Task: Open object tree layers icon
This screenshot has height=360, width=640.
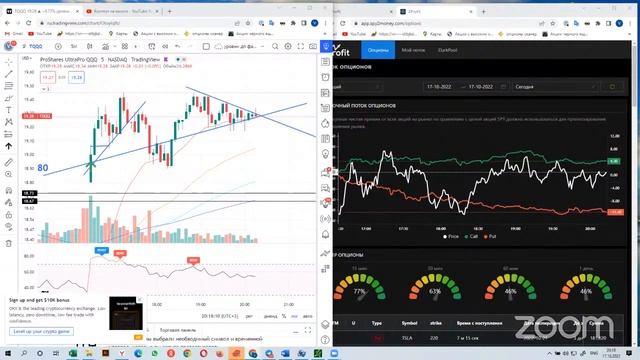Action: tap(325, 324)
